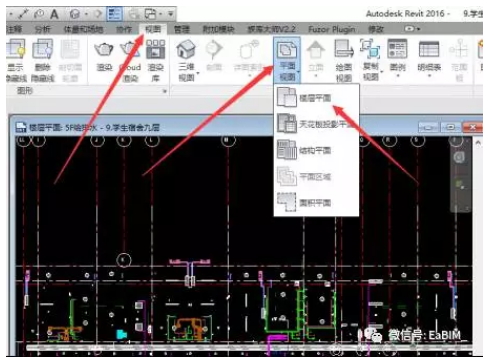Toggle Thin Lines in the quick access toolbar

coord(114,14)
